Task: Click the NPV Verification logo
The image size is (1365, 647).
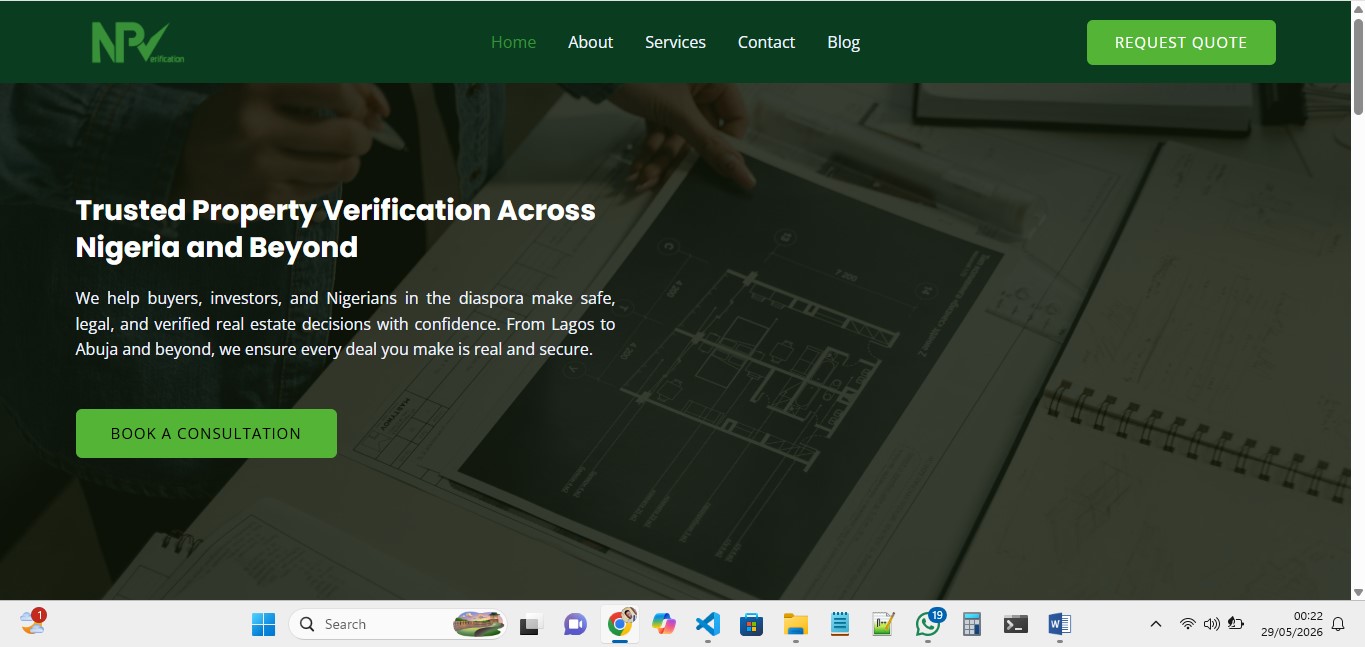Action: [138, 43]
